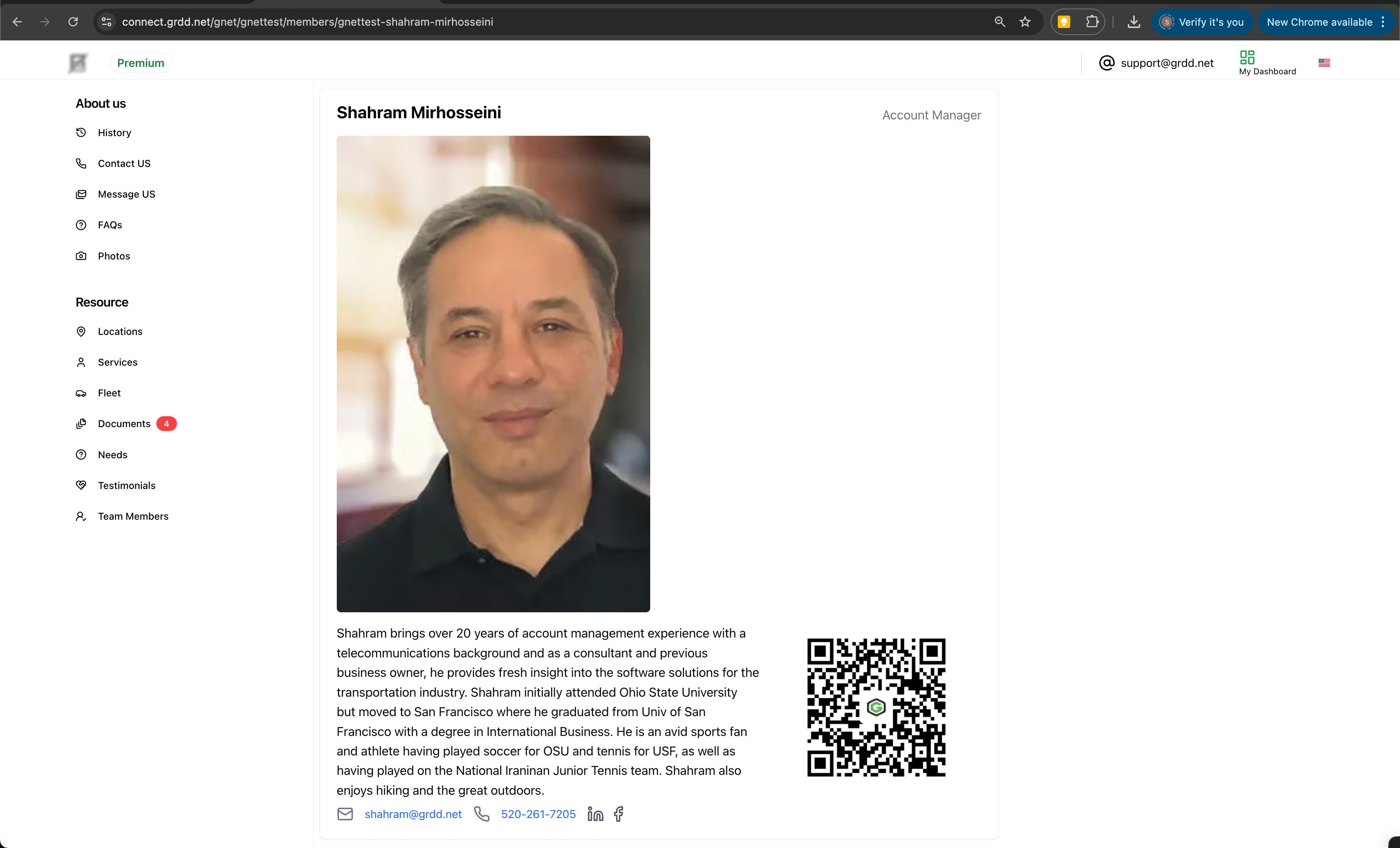Go to Team Members page
The height and width of the screenshot is (848, 1400).
(133, 516)
